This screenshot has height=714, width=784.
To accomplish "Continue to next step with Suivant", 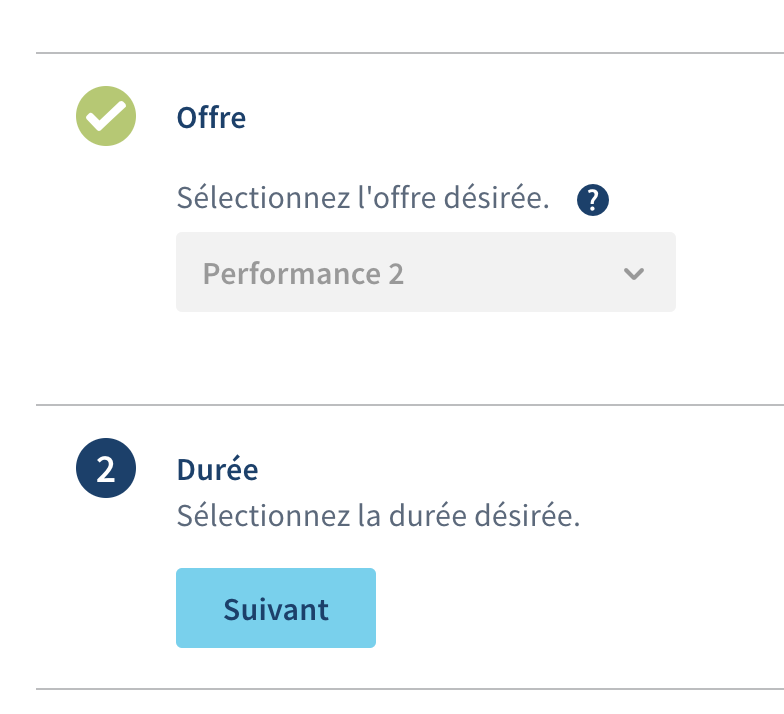I will [x=276, y=608].
